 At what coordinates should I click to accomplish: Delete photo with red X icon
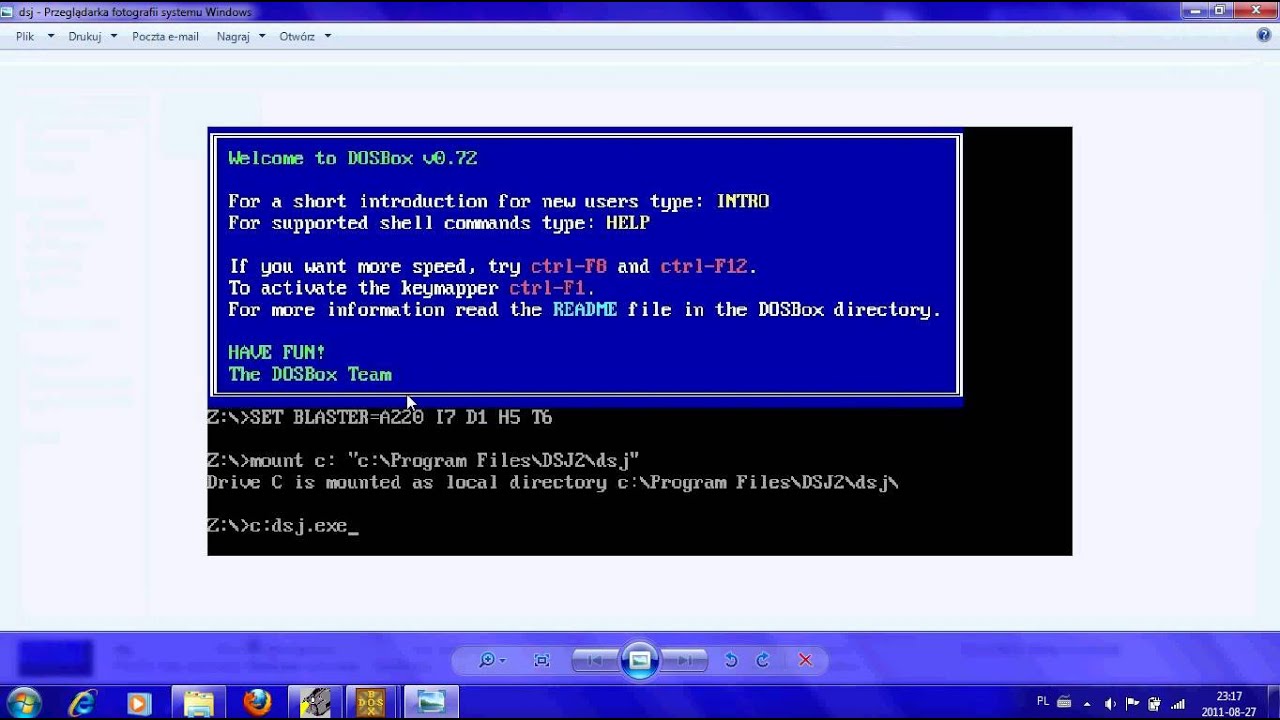point(805,660)
